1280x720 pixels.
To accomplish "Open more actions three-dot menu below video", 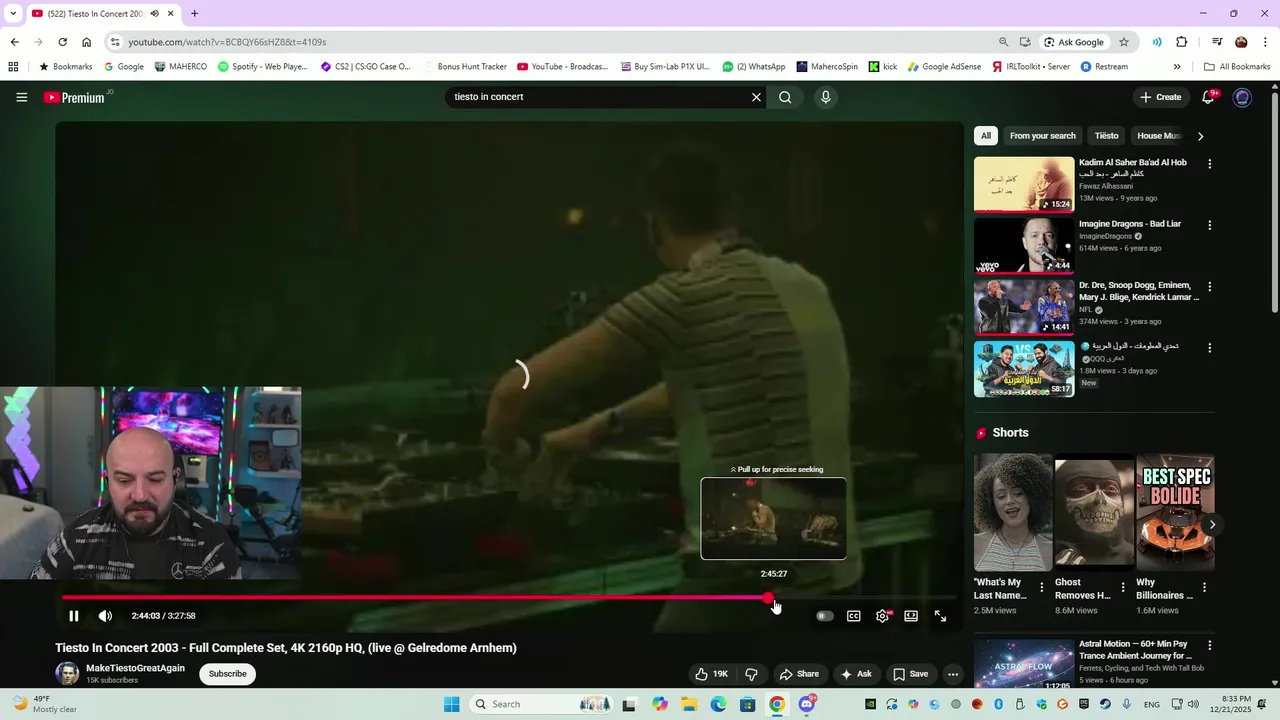I will [953, 674].
